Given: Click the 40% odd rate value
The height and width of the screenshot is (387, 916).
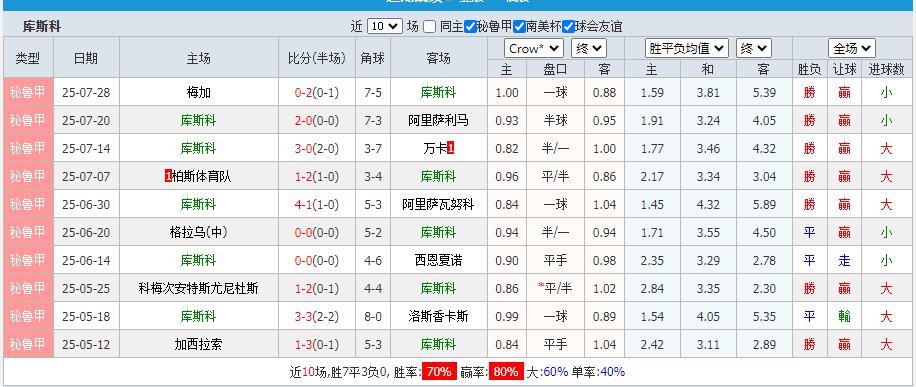Looking at the screenshot, I should 612,372.
